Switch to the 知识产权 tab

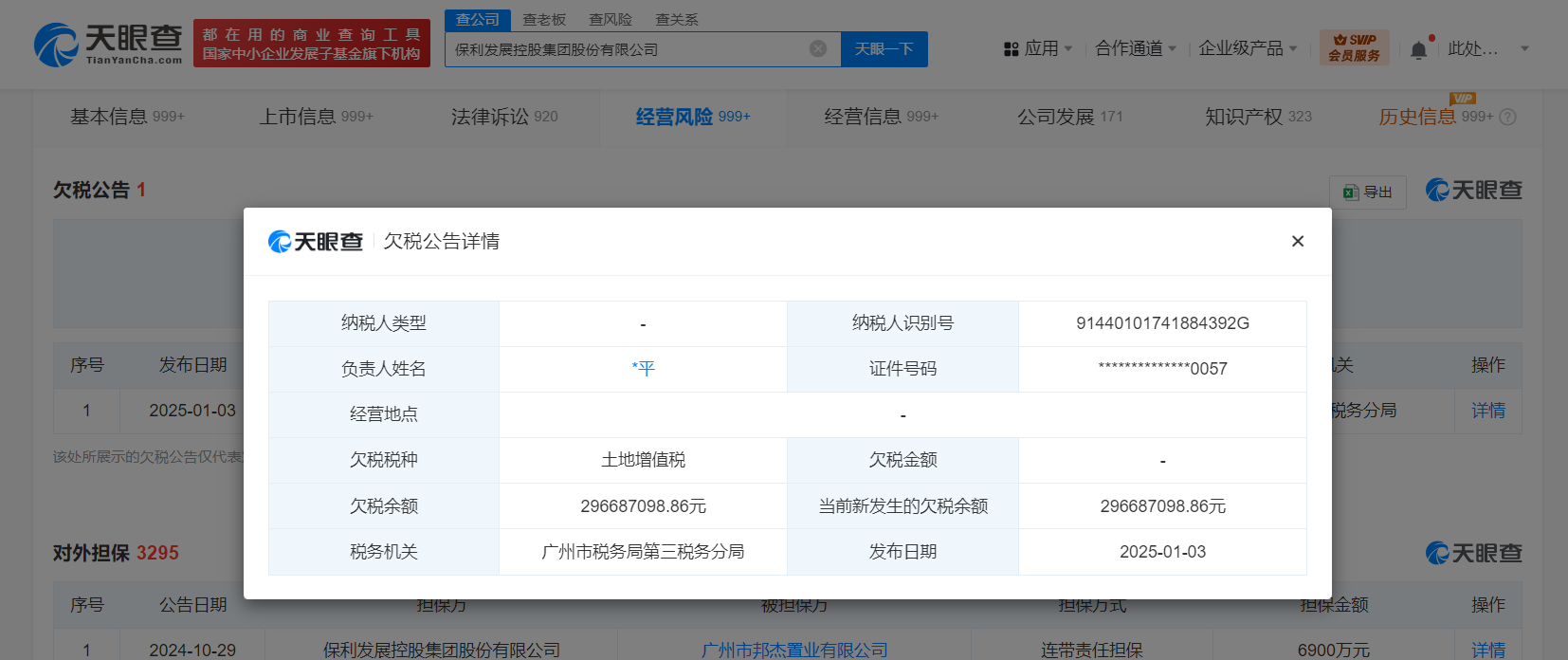tap(1259, 117)
